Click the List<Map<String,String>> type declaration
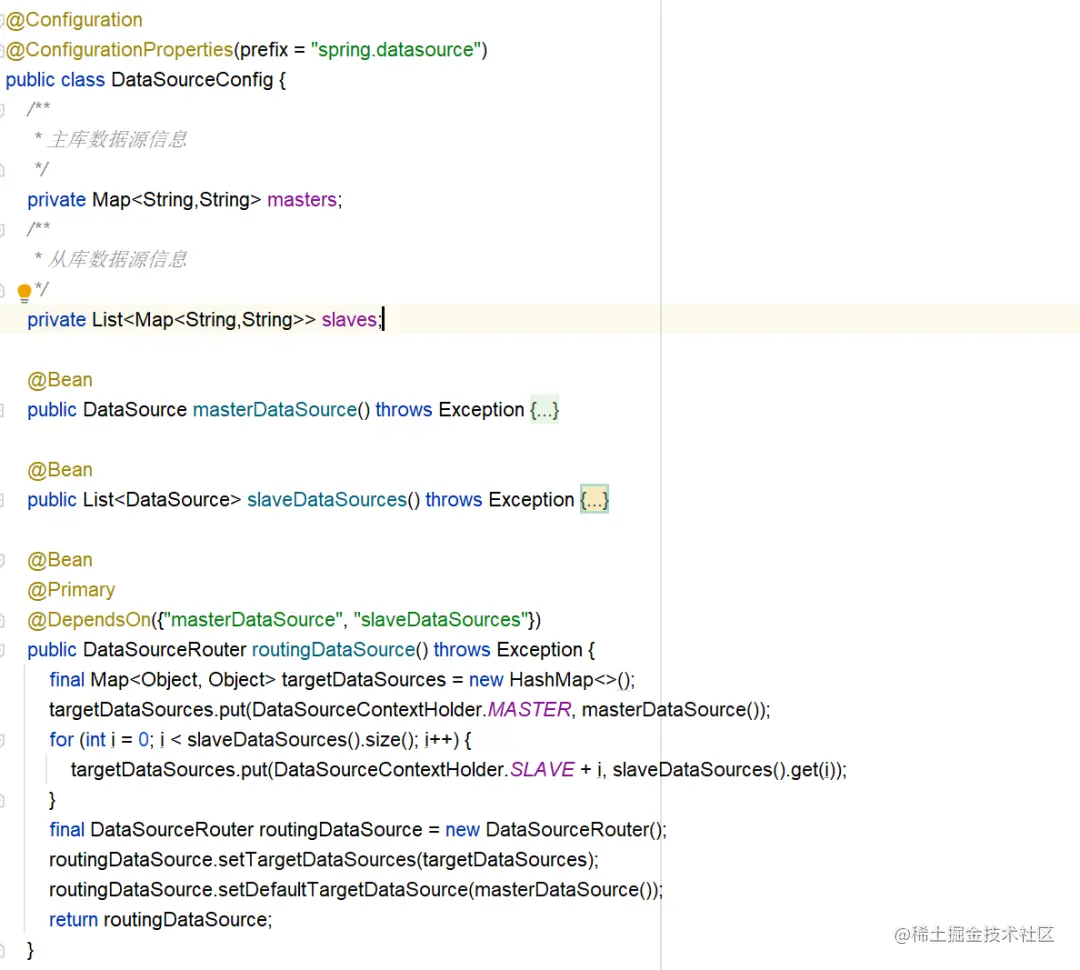Image resolution: width=1080 pixels, height=970 pixels. pyautogui.click(x=204, y=320)
